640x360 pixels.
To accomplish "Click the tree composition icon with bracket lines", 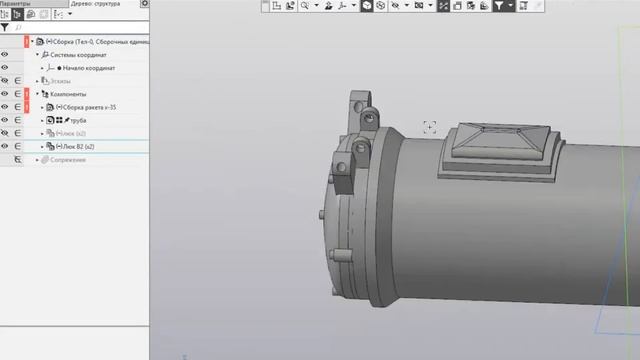I will click(x=58, y=14).
